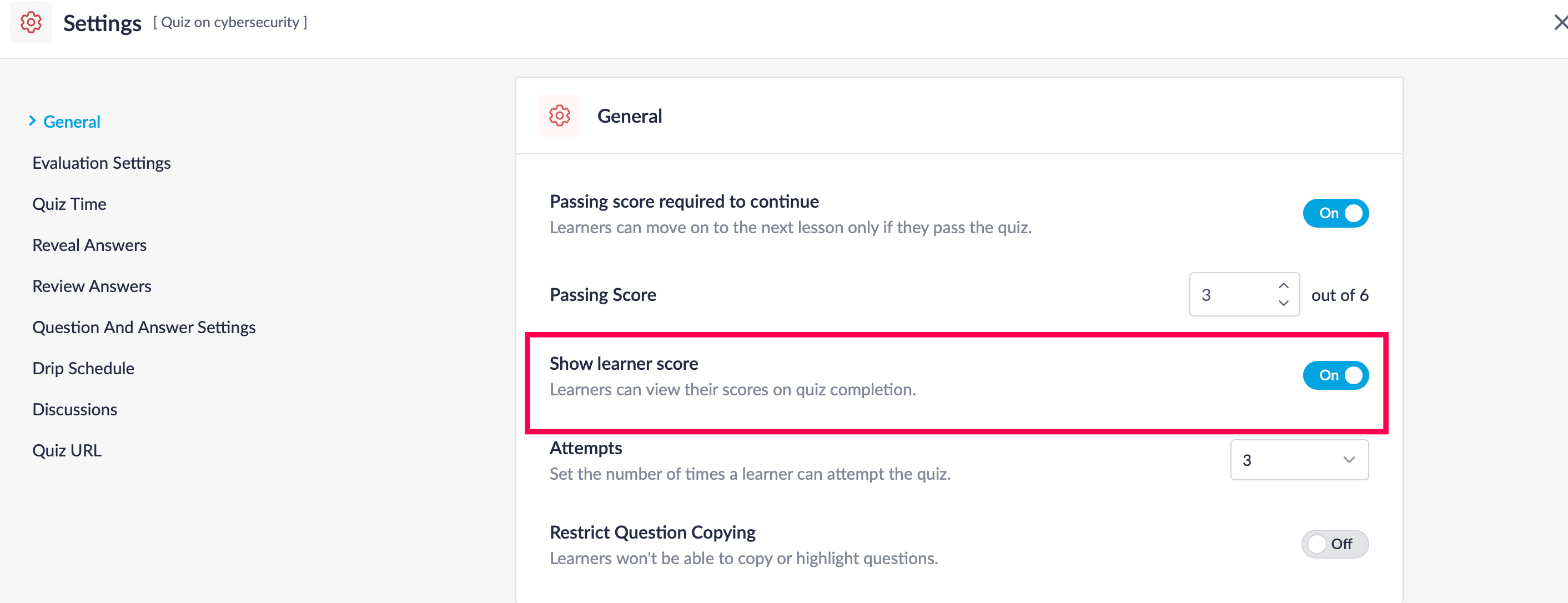This screenshot has height=603, width=1568.
Task: Open Question And Answer Settings
Action: tap(144, 328)
